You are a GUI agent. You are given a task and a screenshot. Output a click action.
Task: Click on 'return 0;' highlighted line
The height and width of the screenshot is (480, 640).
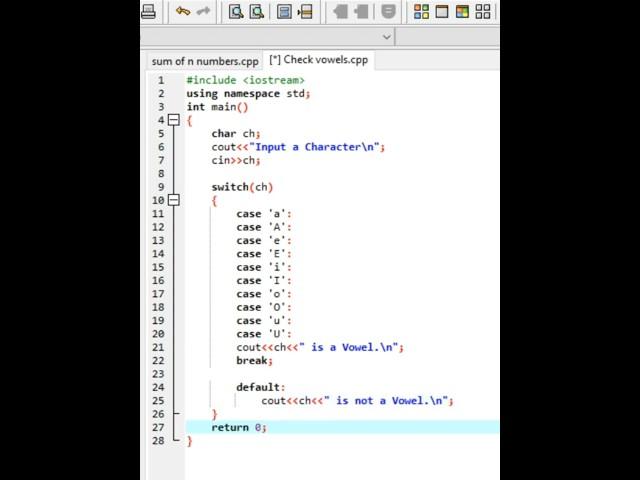click(239, 427)
